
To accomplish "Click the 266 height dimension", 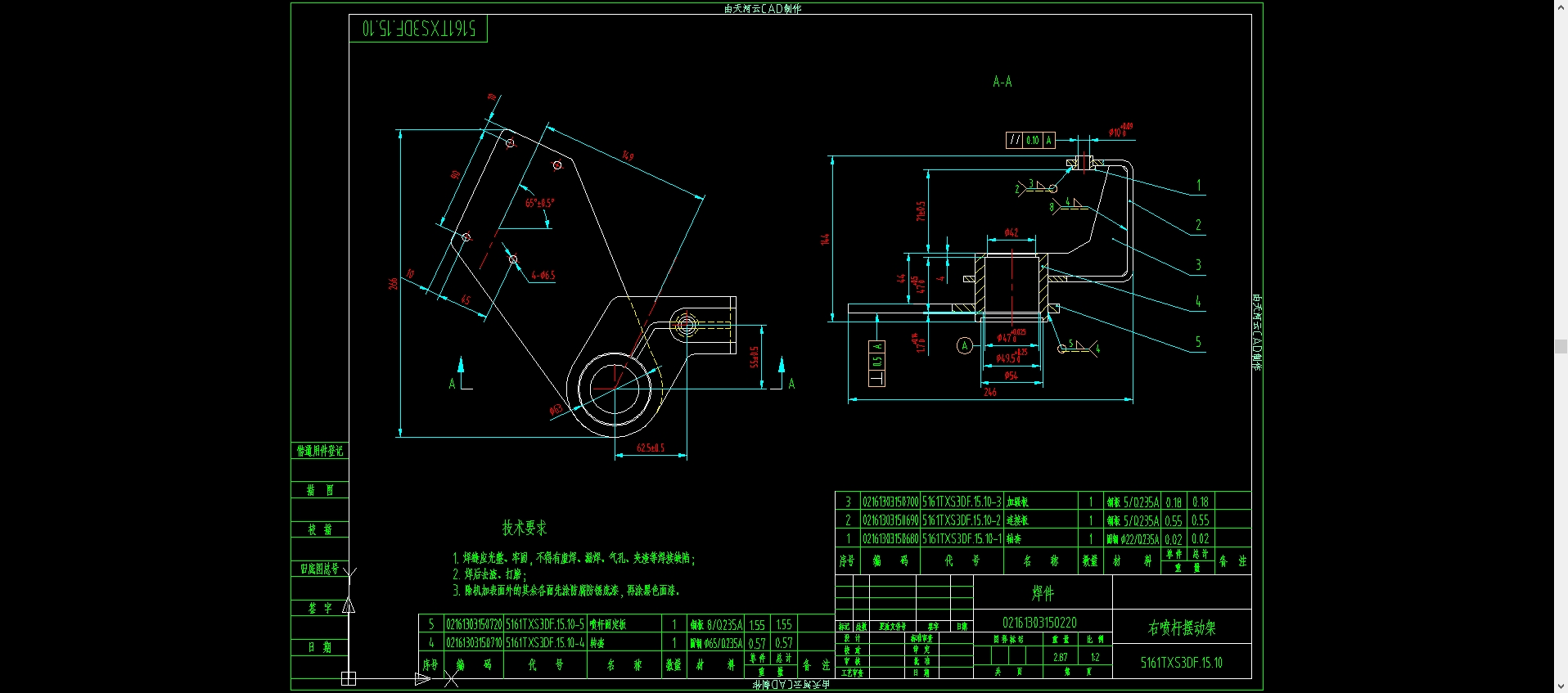I will click(x=393, y=283).
